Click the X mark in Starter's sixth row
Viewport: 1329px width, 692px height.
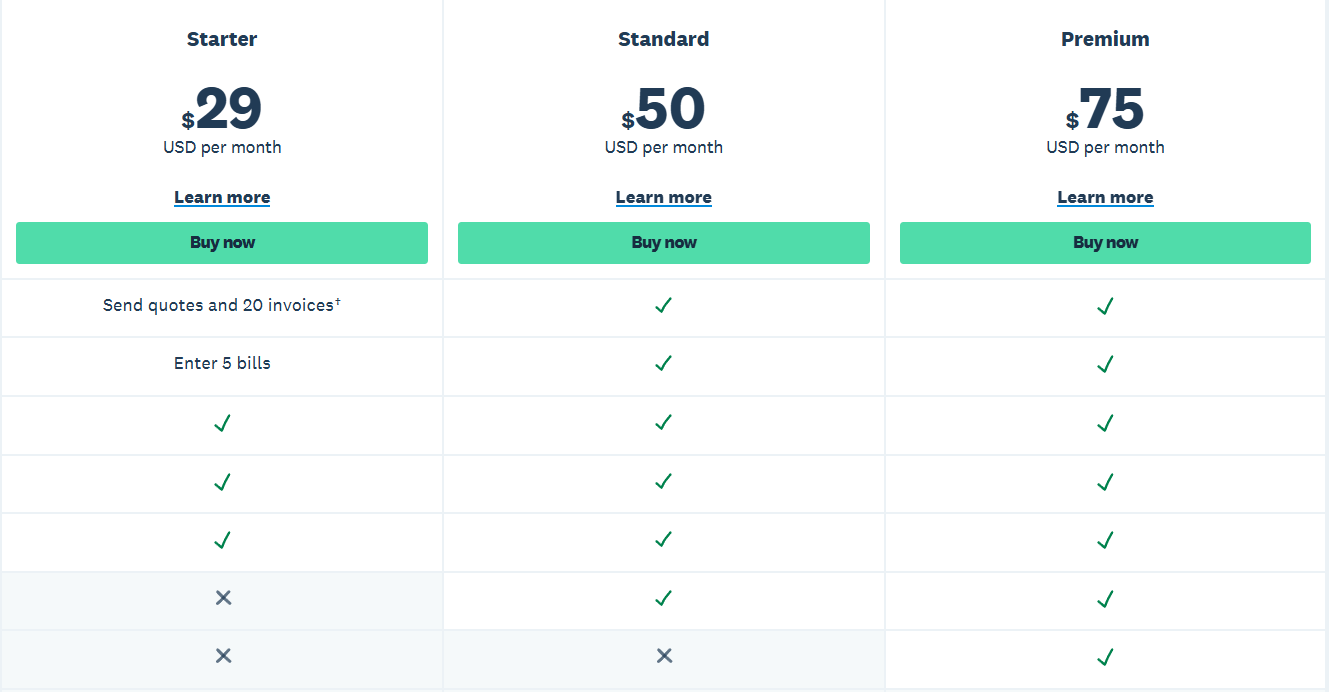pos(222,598)
